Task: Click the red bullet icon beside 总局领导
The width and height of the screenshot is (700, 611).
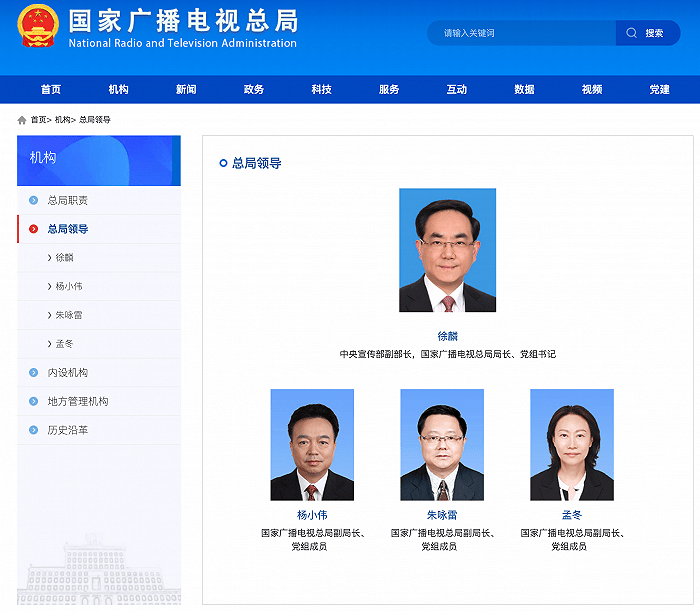Action: 33,229
